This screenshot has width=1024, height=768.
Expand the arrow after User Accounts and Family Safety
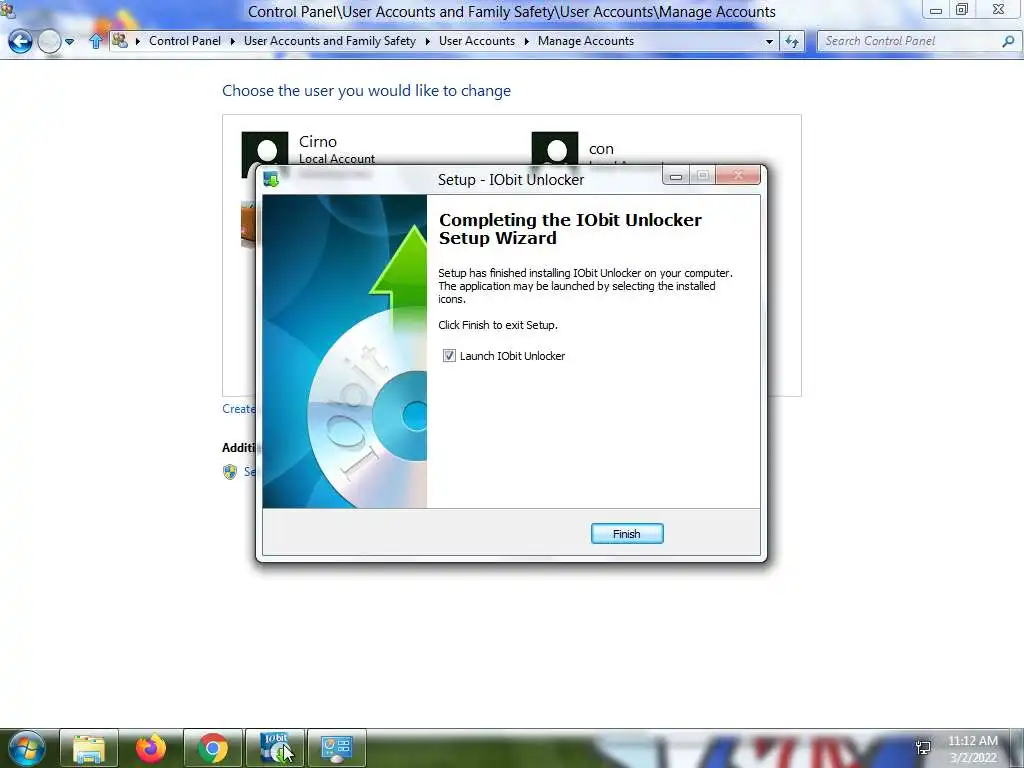tap(428, 41)
